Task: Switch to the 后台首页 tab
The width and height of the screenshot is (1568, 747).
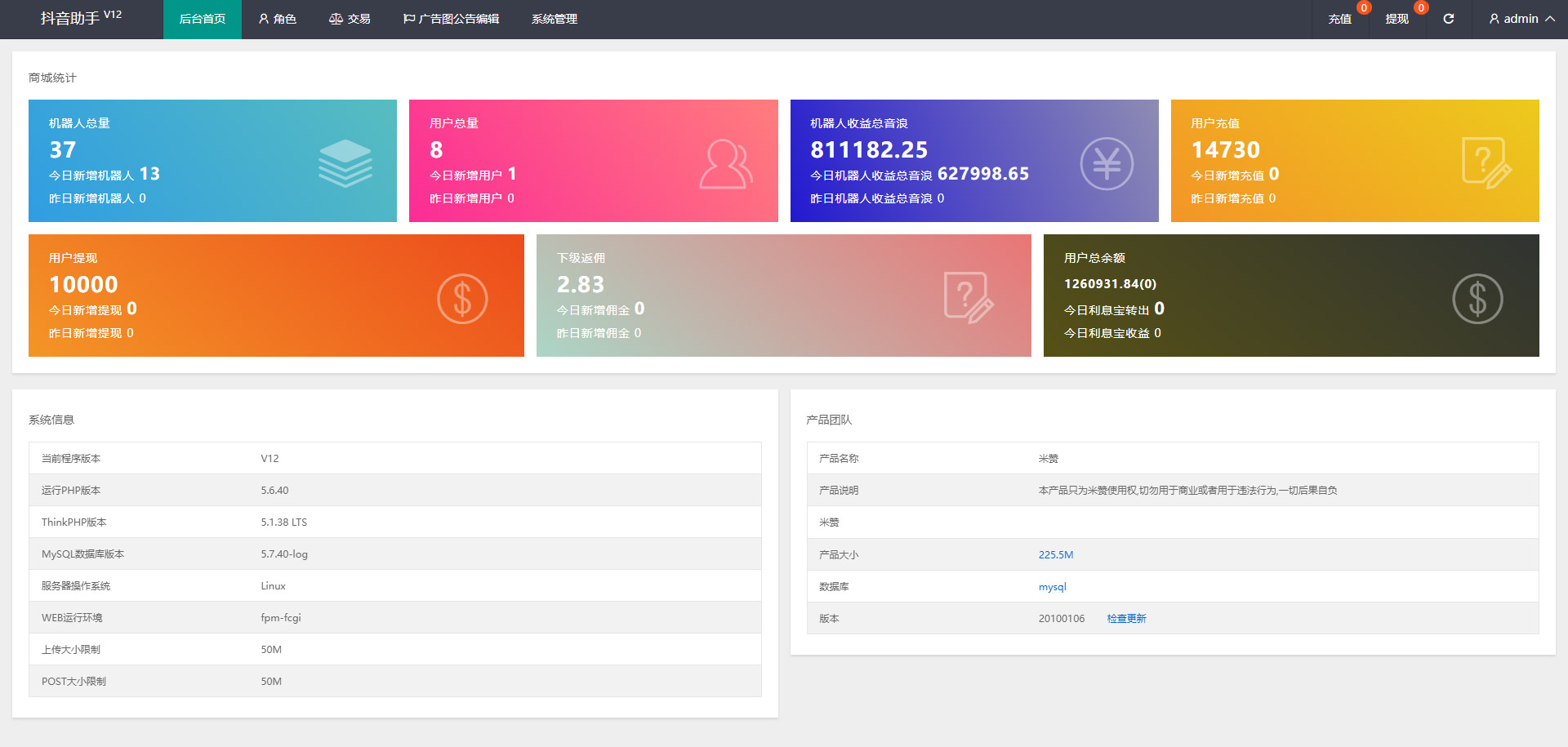Action: pyautogui.click(x=203, y=19)
